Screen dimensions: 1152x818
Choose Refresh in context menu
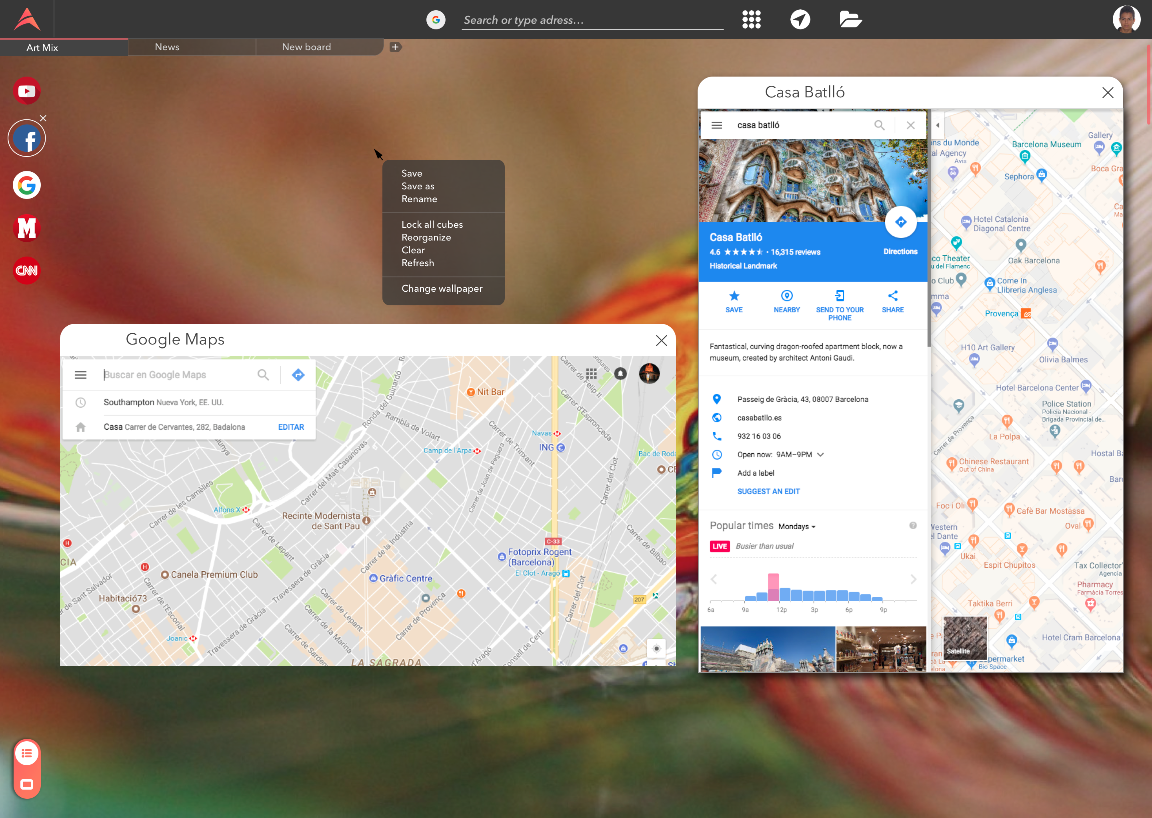click(417, 262)
